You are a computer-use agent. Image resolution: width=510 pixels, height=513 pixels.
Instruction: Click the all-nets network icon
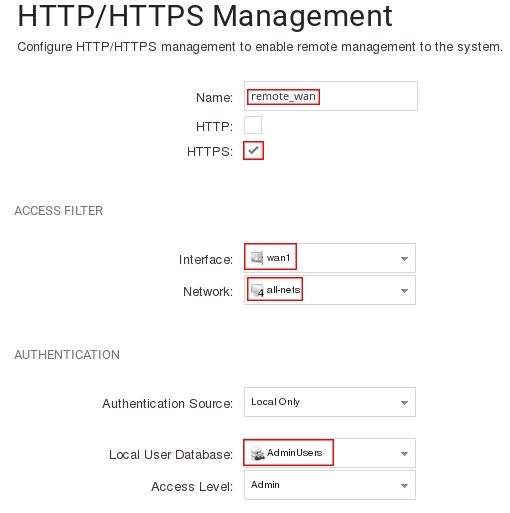click(257, 290)
